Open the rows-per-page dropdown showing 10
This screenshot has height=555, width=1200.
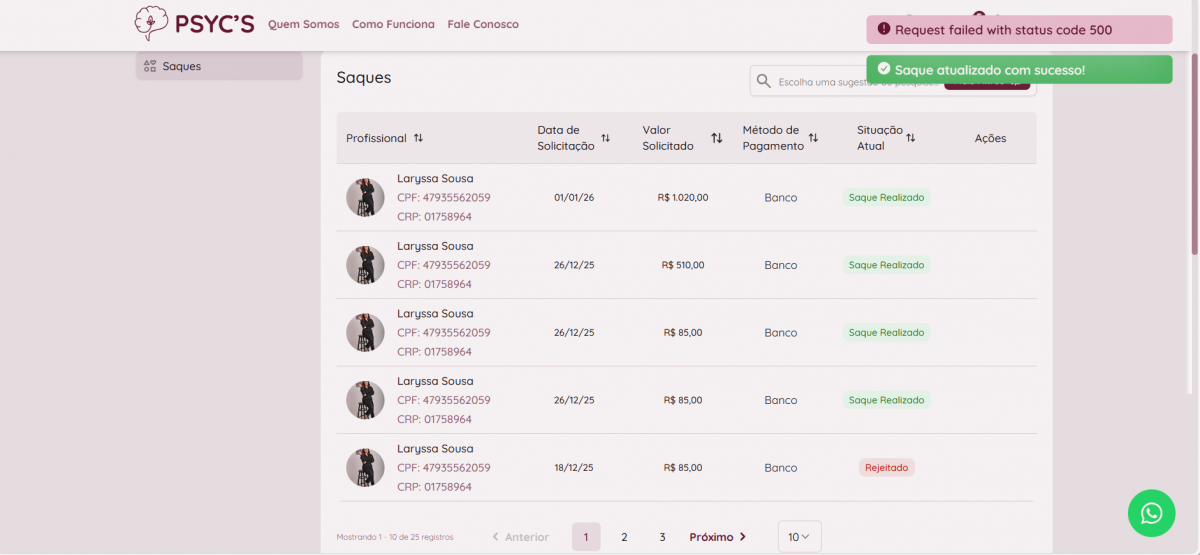(799, 537)
